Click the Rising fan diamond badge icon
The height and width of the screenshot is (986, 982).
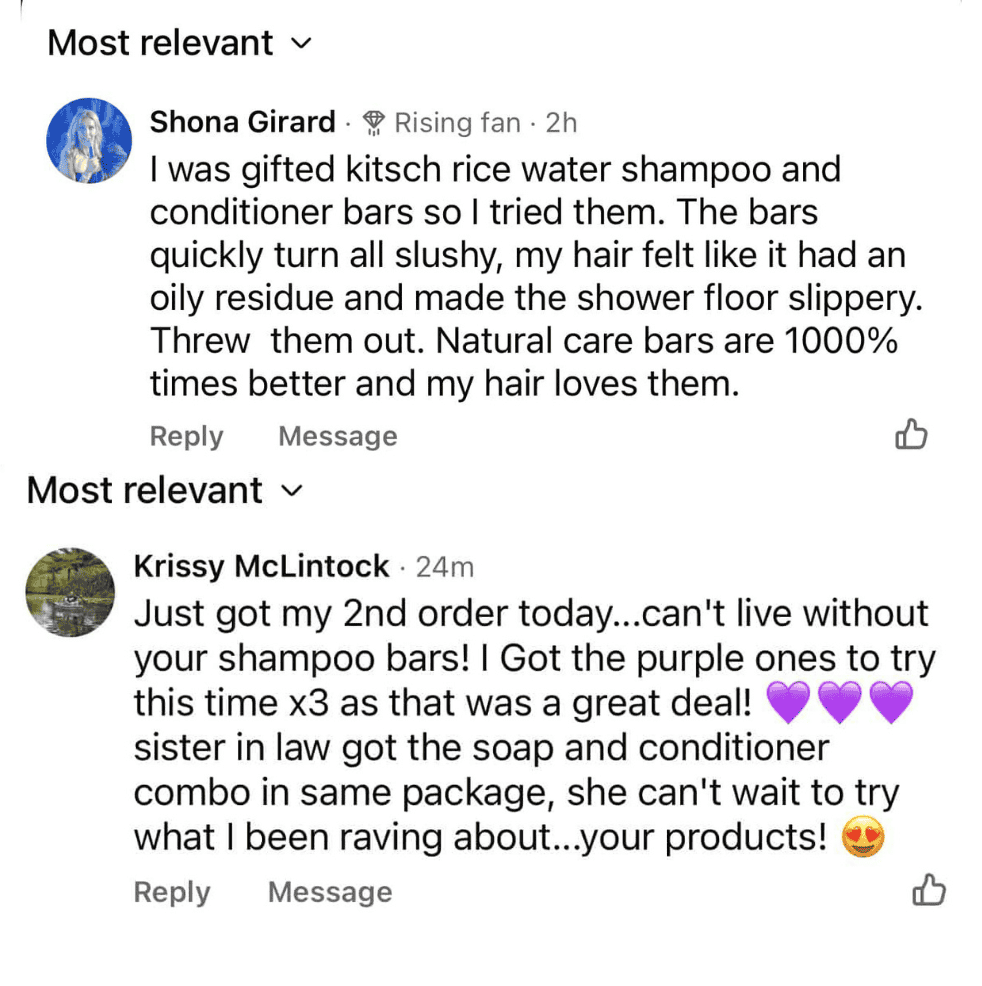coord(374,123)
